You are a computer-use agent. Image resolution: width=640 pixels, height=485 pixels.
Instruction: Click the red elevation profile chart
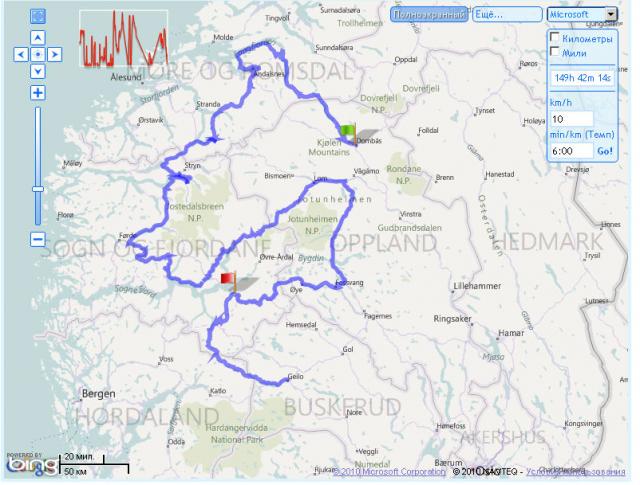123,40
